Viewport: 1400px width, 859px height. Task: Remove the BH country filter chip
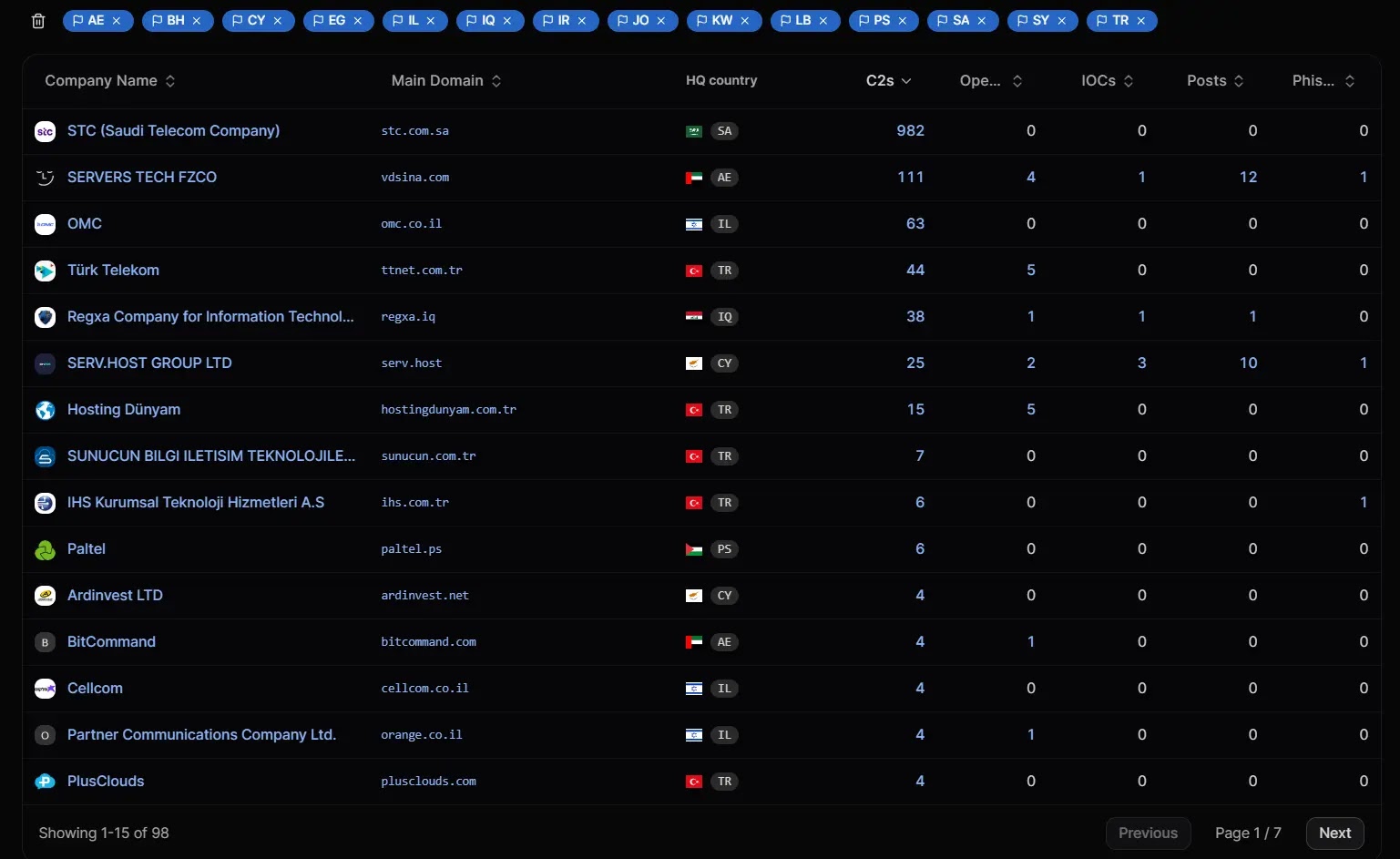click(197, 21)
